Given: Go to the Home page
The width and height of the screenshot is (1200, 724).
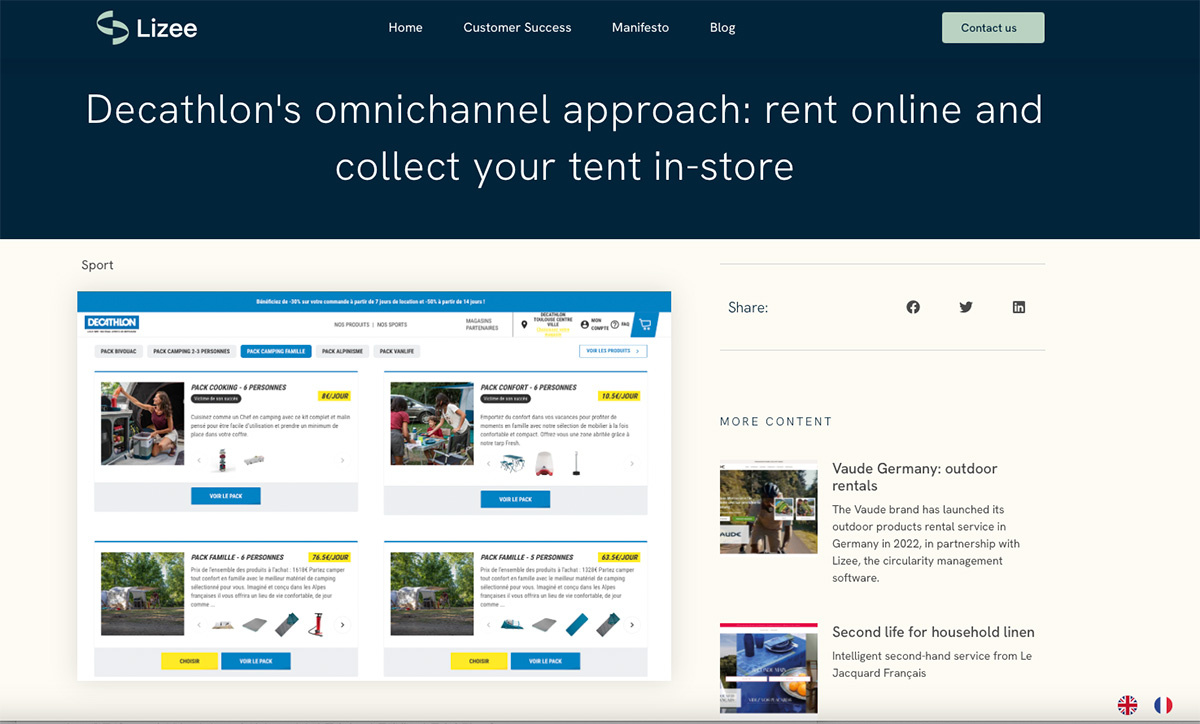Looking at the screenshot, I should 405,28.
